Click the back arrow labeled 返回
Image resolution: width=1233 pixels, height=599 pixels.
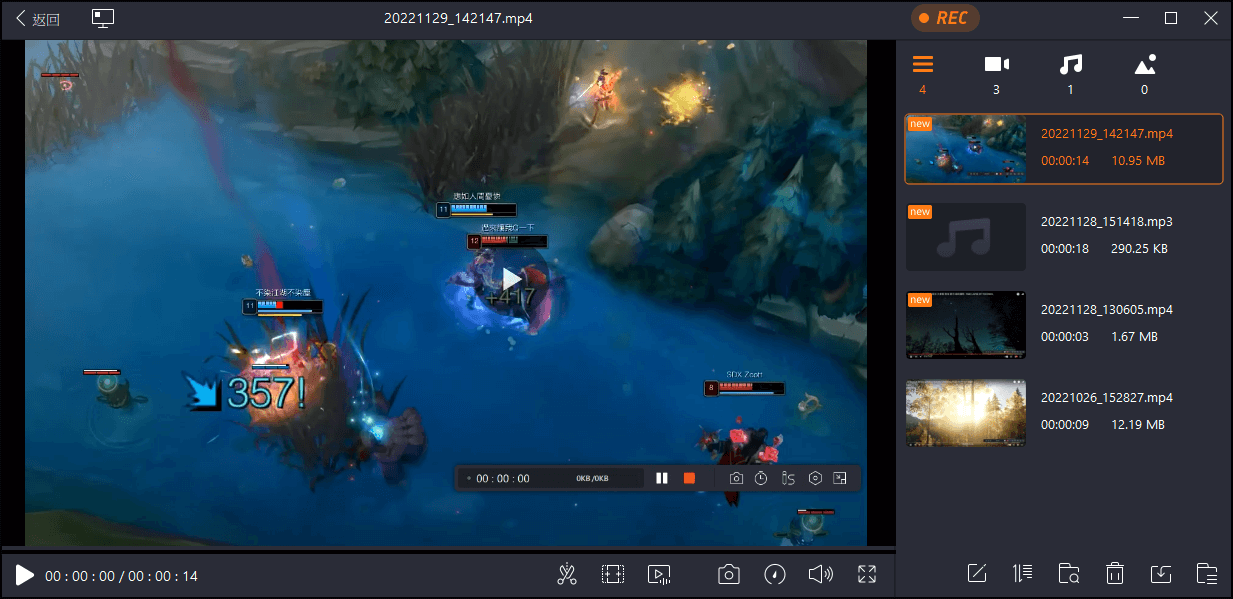pyautogui.click(x=37, y=19)
